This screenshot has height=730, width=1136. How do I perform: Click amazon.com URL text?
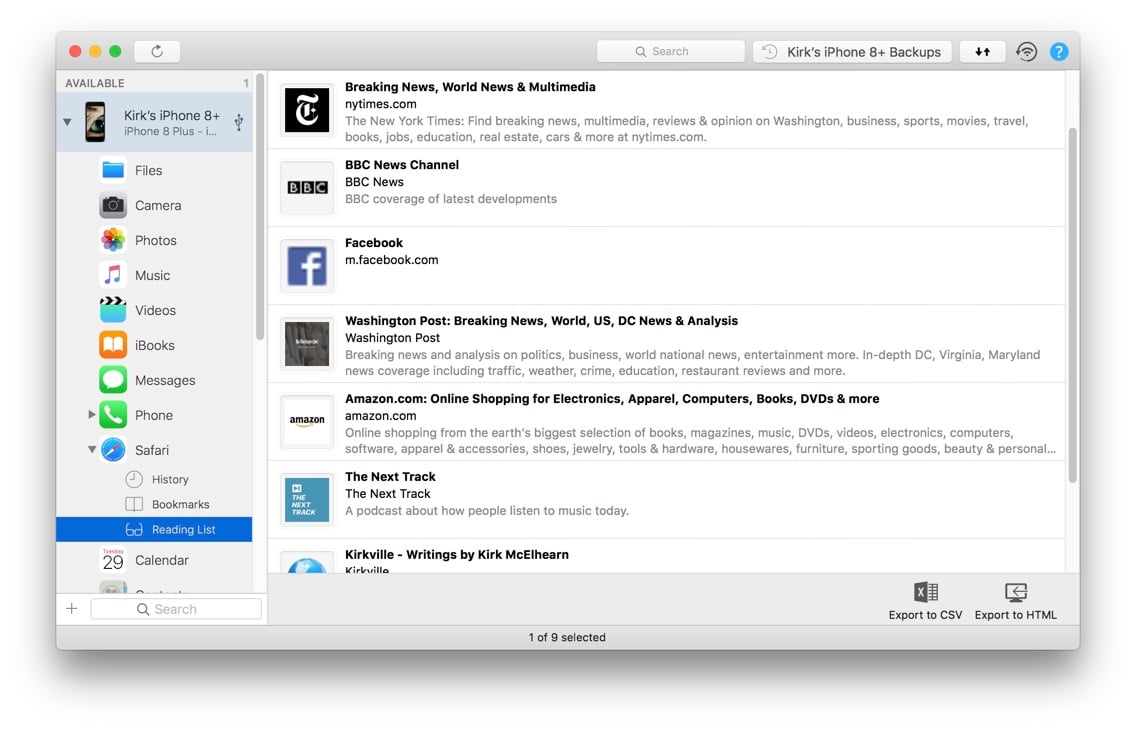pos(380,416)
